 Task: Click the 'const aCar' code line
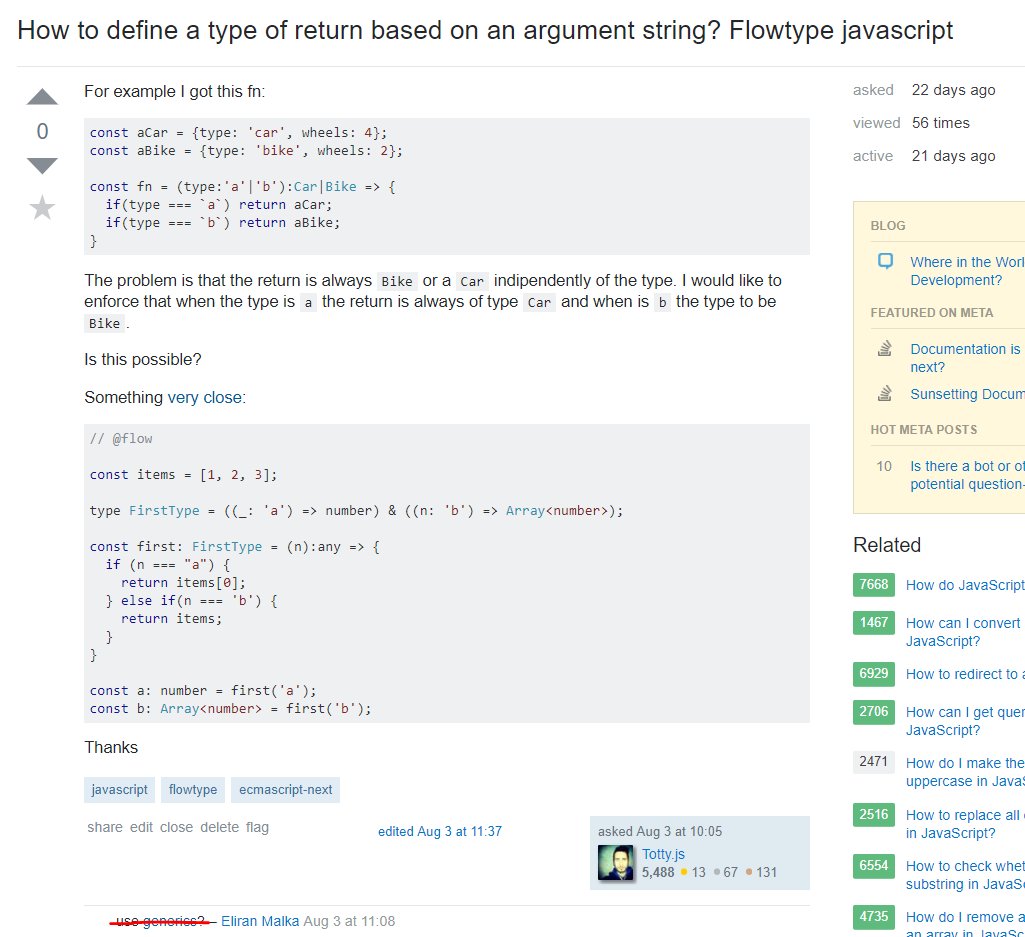[238, 133]
